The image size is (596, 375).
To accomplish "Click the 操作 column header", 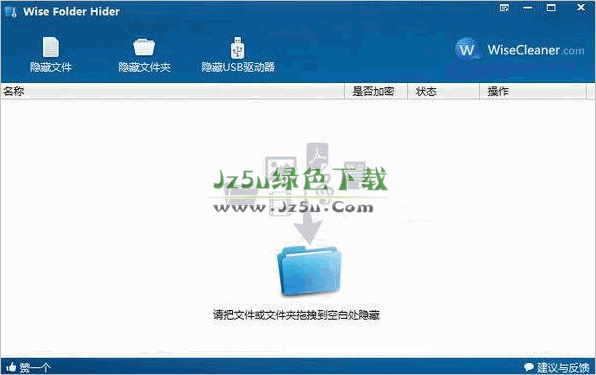I will tap(533, 92).
